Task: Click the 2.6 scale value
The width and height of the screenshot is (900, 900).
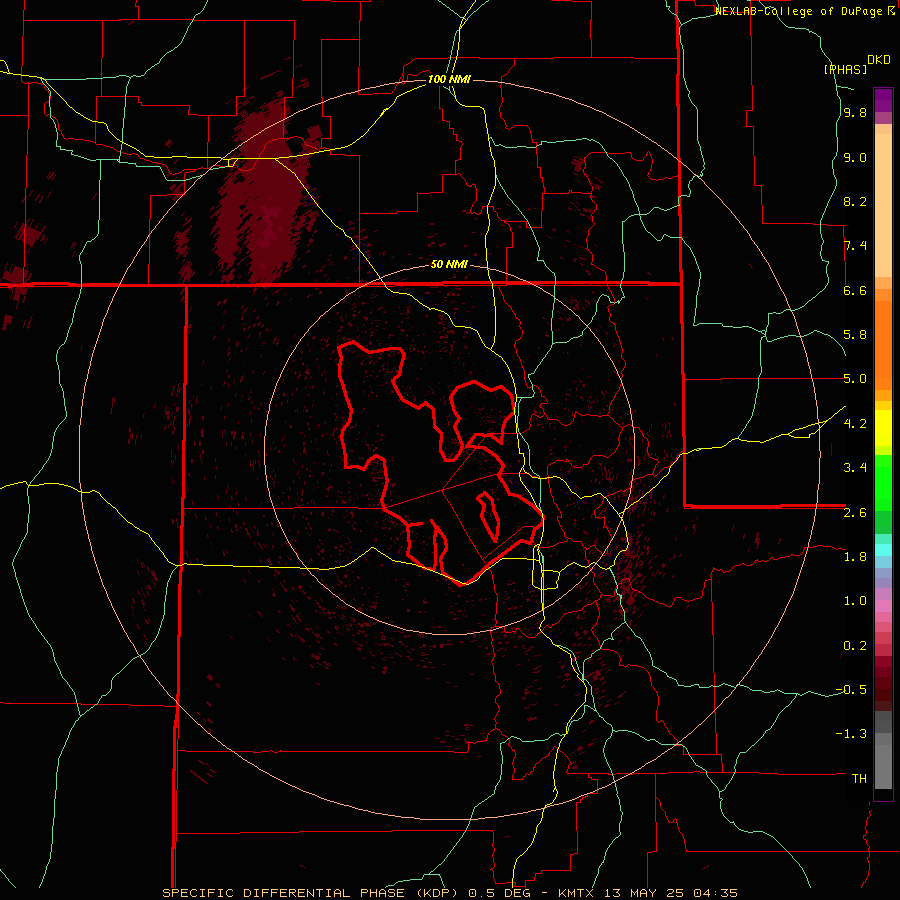Action: coord(855,512)
